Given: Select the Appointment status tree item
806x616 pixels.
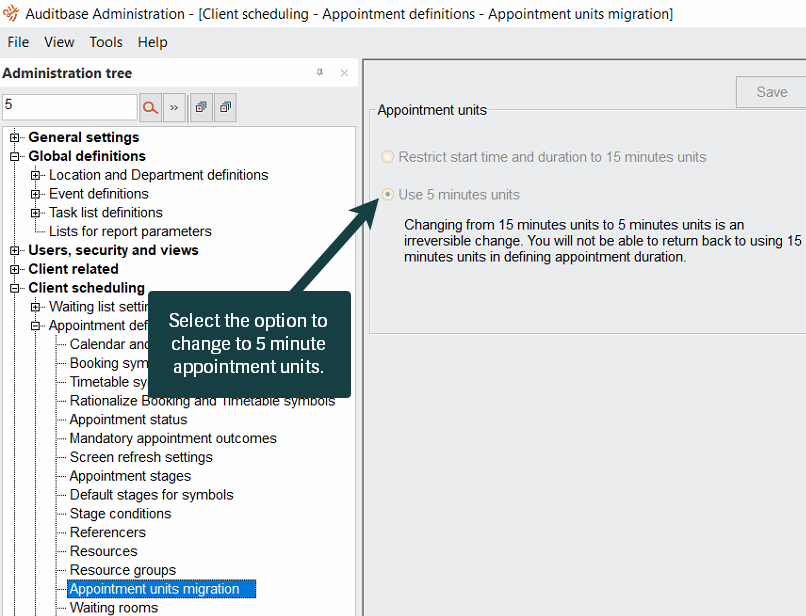Looking at the screenshot, I should point(129,420).
